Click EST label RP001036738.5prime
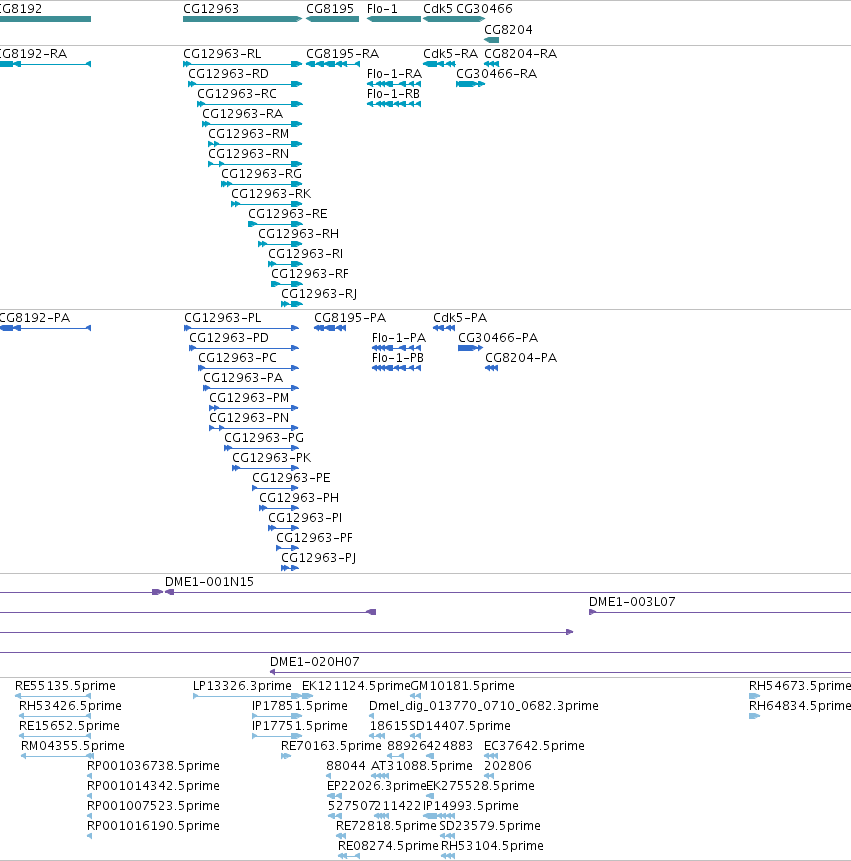This screenshot has width=851, height=861. point(153,766)
